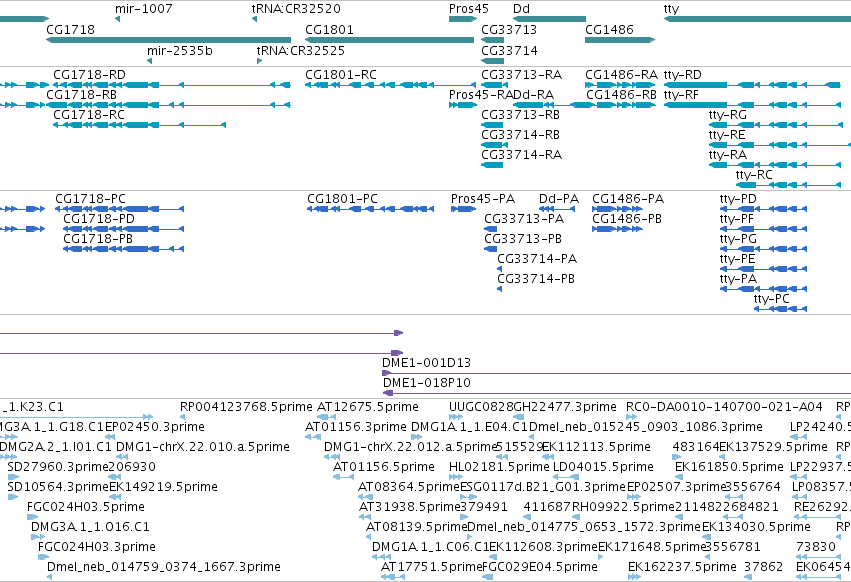Open EST HL02181.5prime
Screen dimensions: 851x582
[458, 477]
